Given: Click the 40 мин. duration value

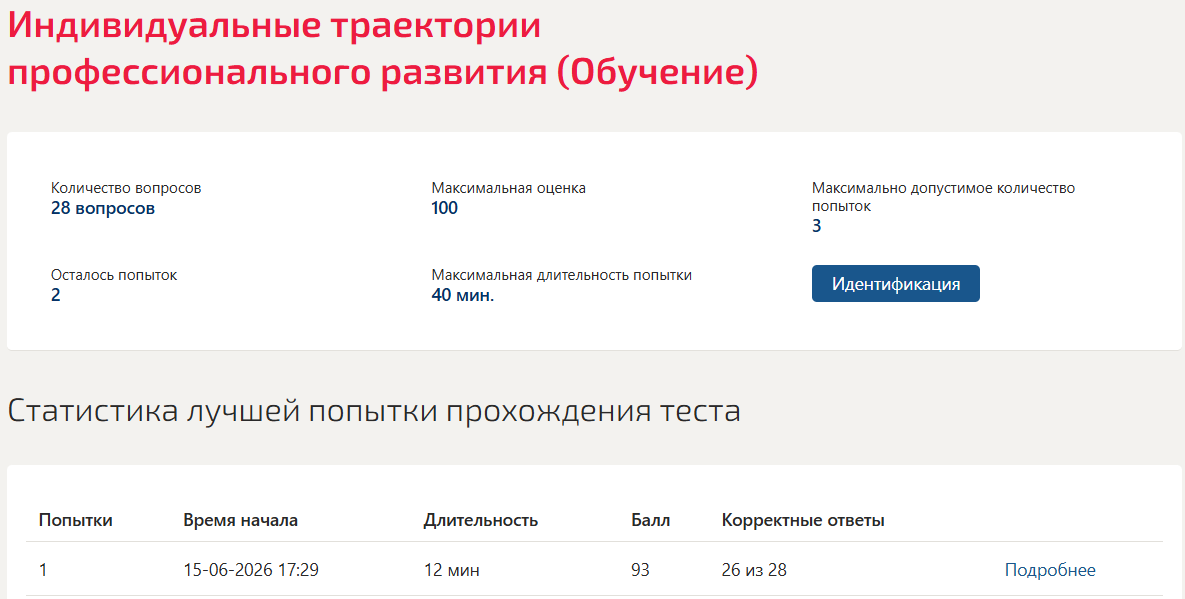Looking at the screenshot, I should tap(463, 295).
